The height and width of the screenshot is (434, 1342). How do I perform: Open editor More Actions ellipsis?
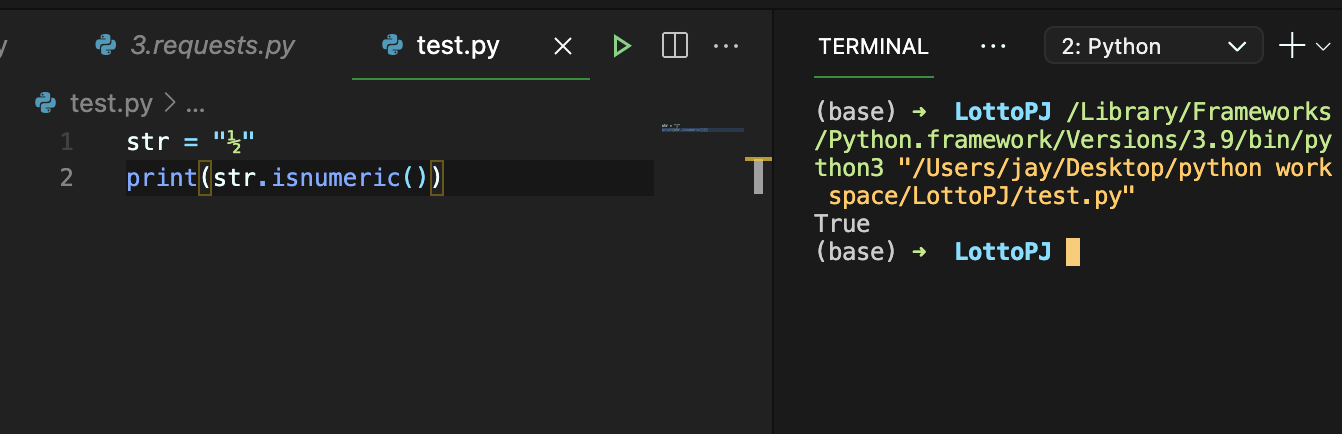click(x=725, y=46)
